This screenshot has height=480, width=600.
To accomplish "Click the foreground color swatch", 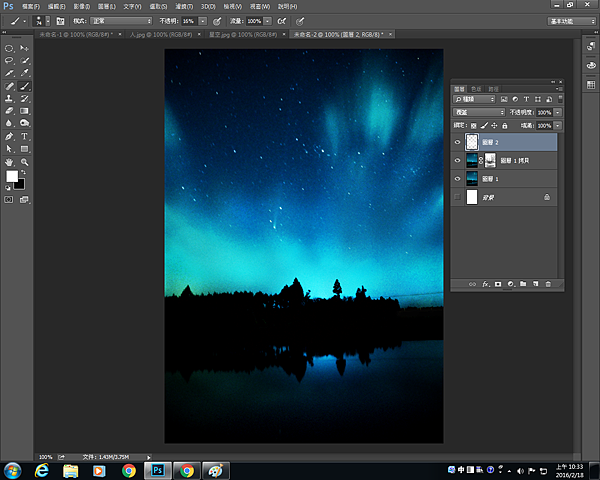I will pos(13,176).
